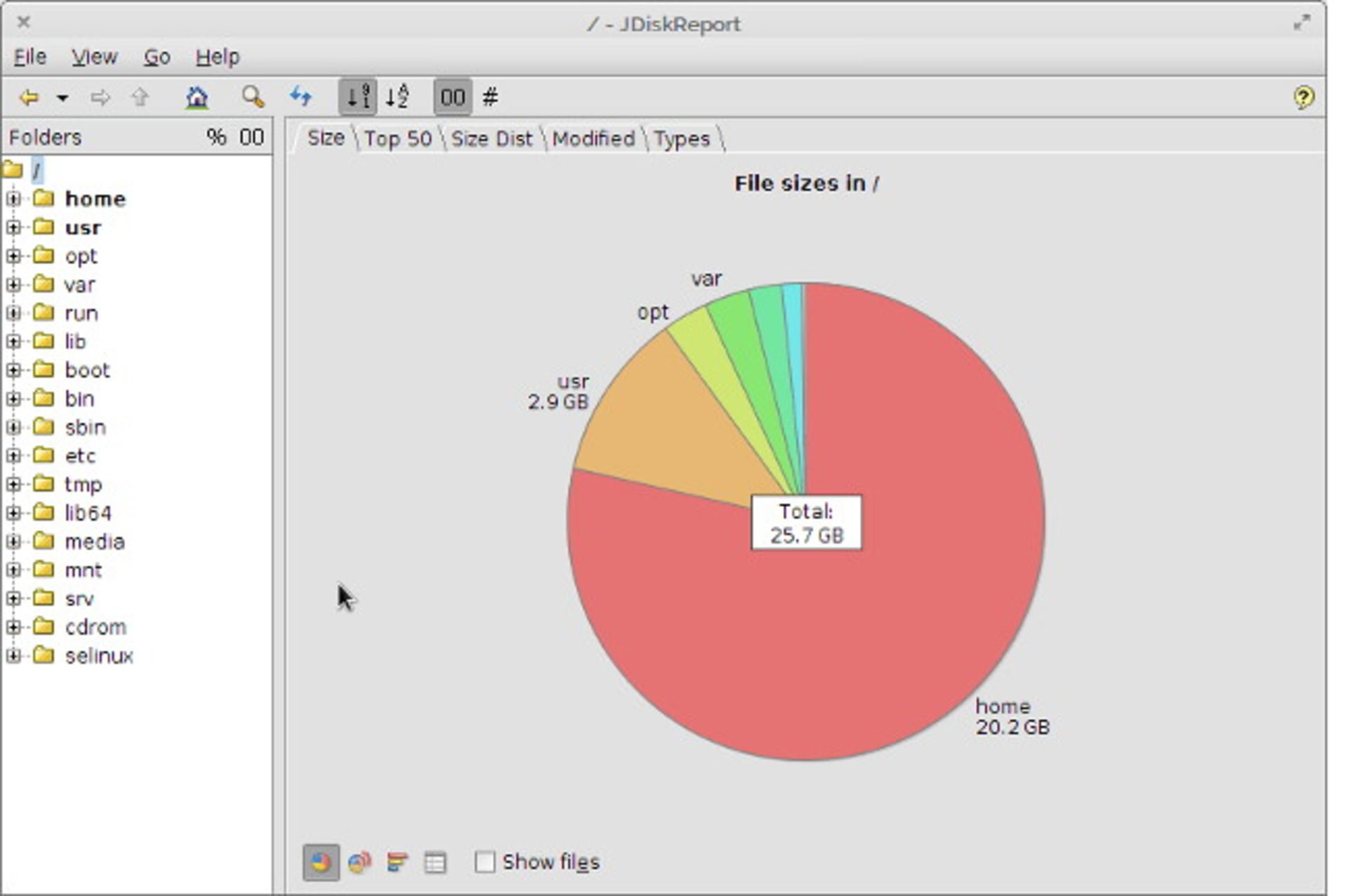Screen dimensions: 1348x896
Task: Switch to the pie chart view
Action: 321,862
